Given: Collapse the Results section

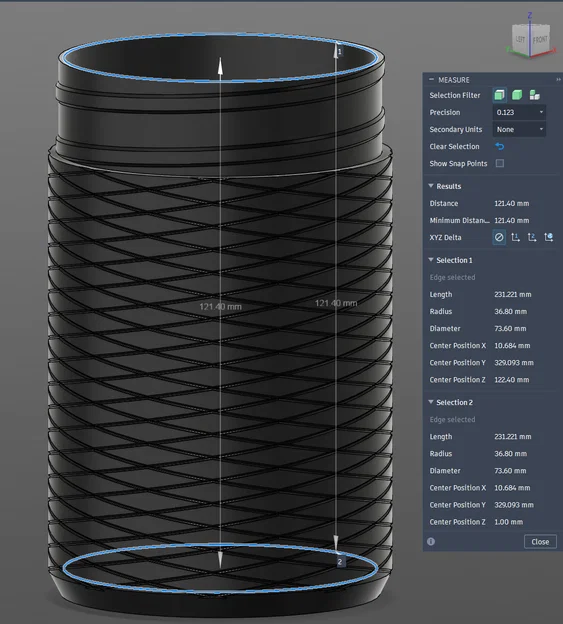Looking at the screenshot, I should tap(431, 186).
